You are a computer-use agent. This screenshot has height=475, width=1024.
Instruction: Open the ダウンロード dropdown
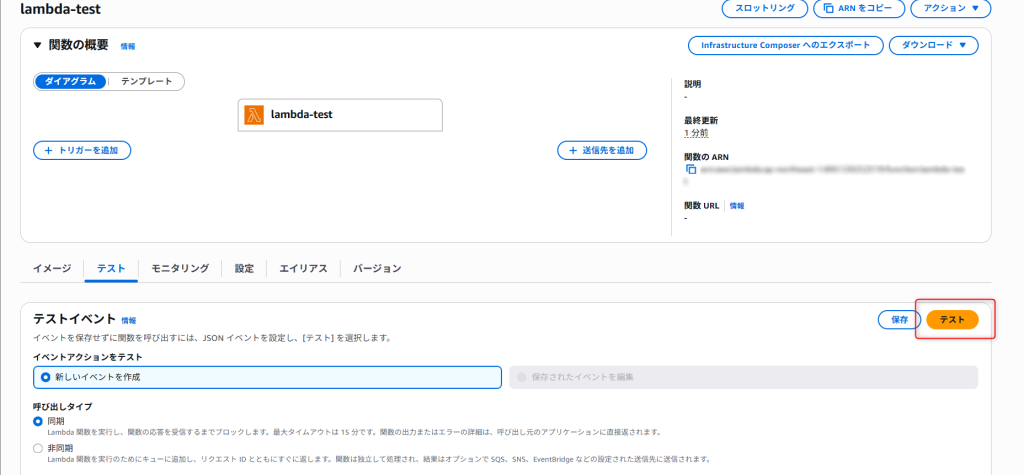point(933,45)
